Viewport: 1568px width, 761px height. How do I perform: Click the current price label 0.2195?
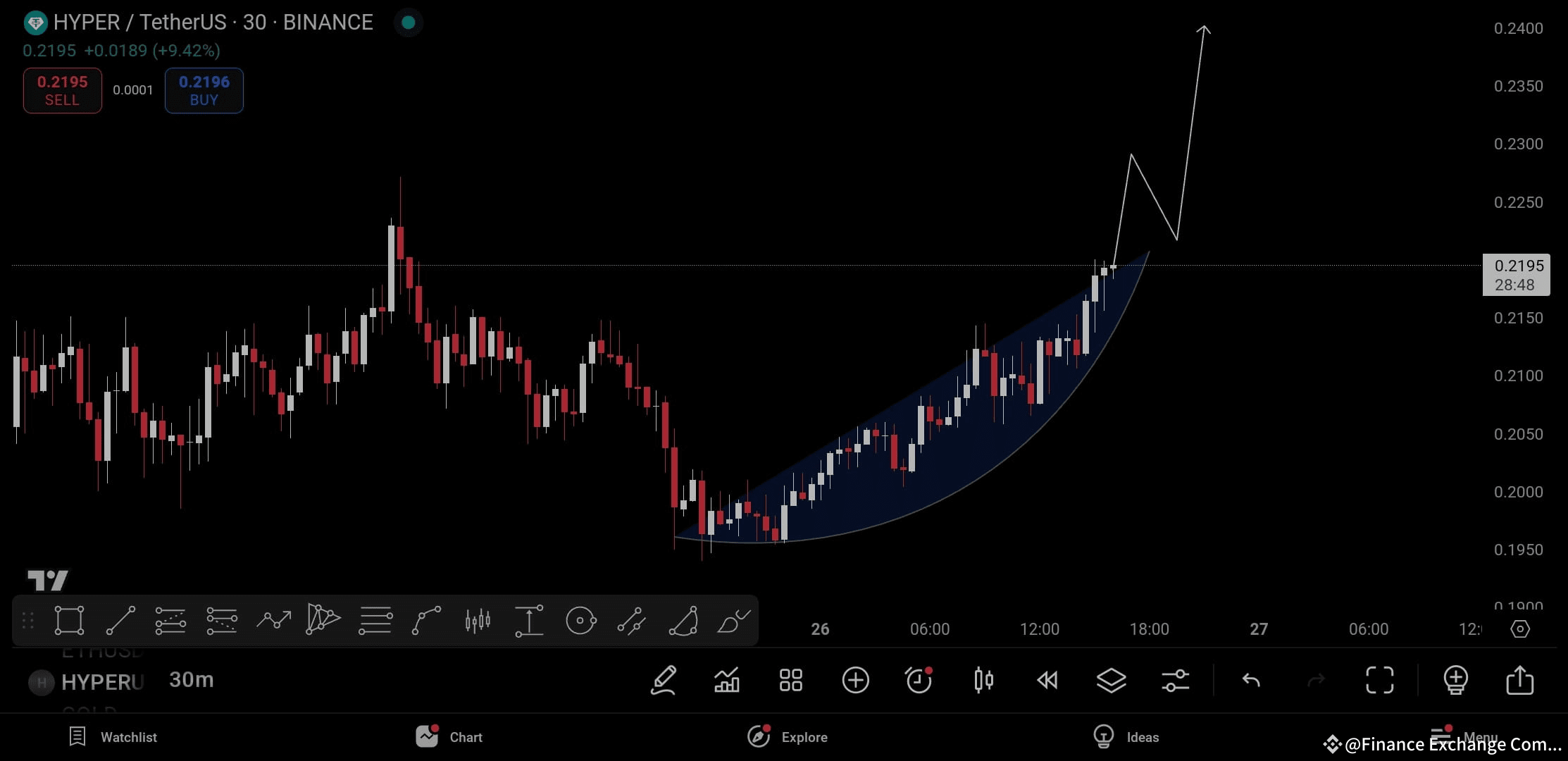tap(1516, 275)
